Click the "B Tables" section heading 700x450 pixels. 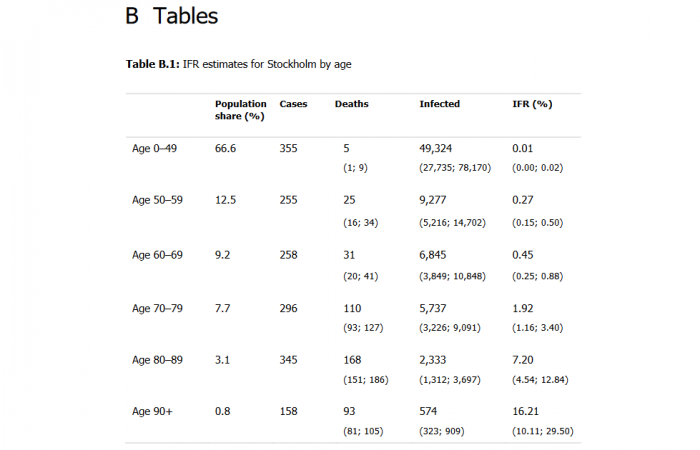[171, 17]
